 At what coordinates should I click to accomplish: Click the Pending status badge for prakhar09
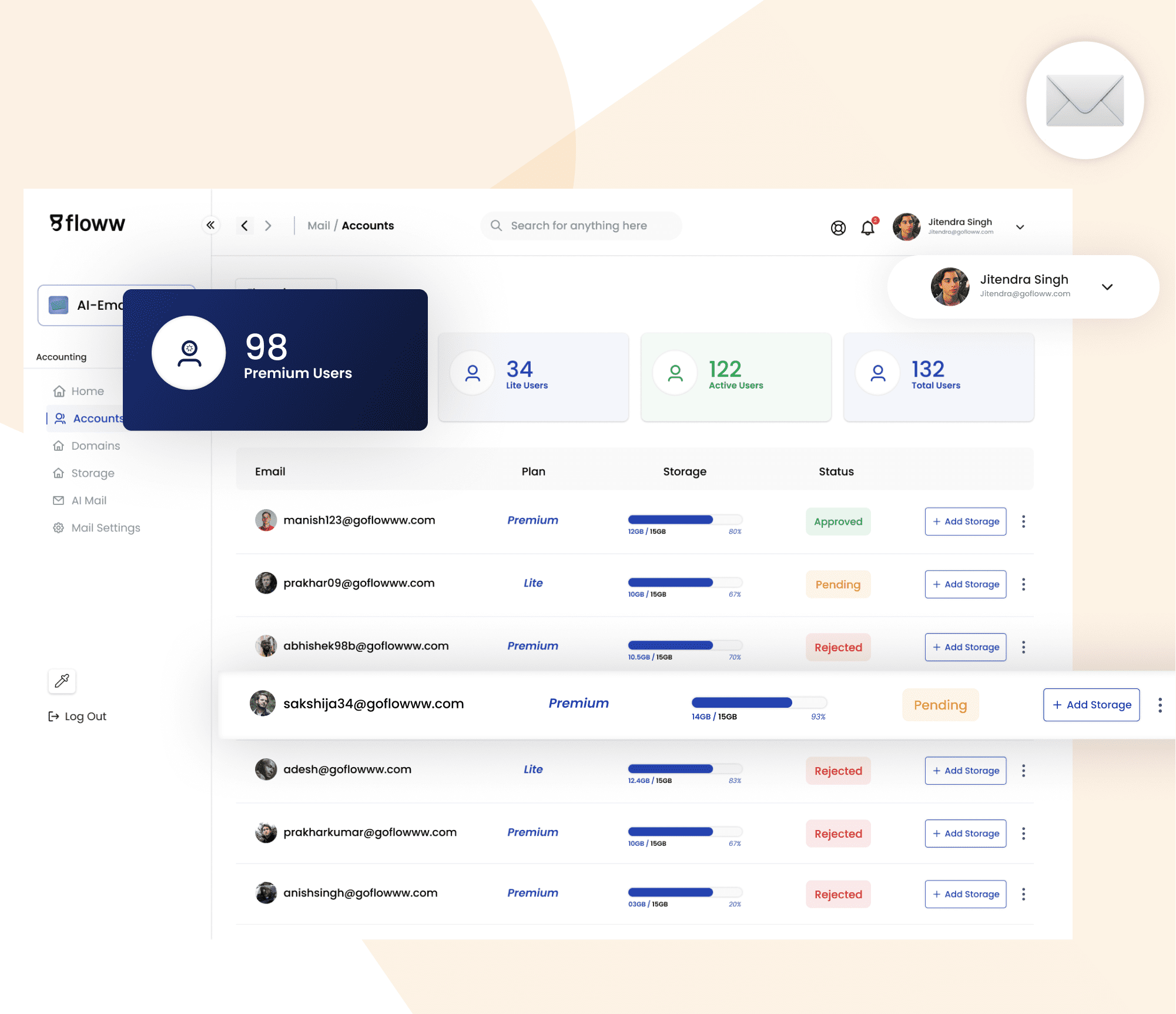(838, 584)
